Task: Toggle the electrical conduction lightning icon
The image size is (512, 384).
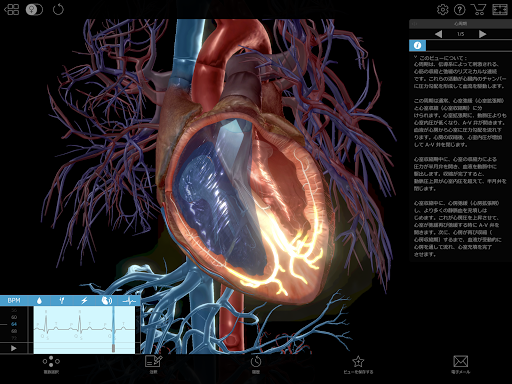Action: [84, 301]
